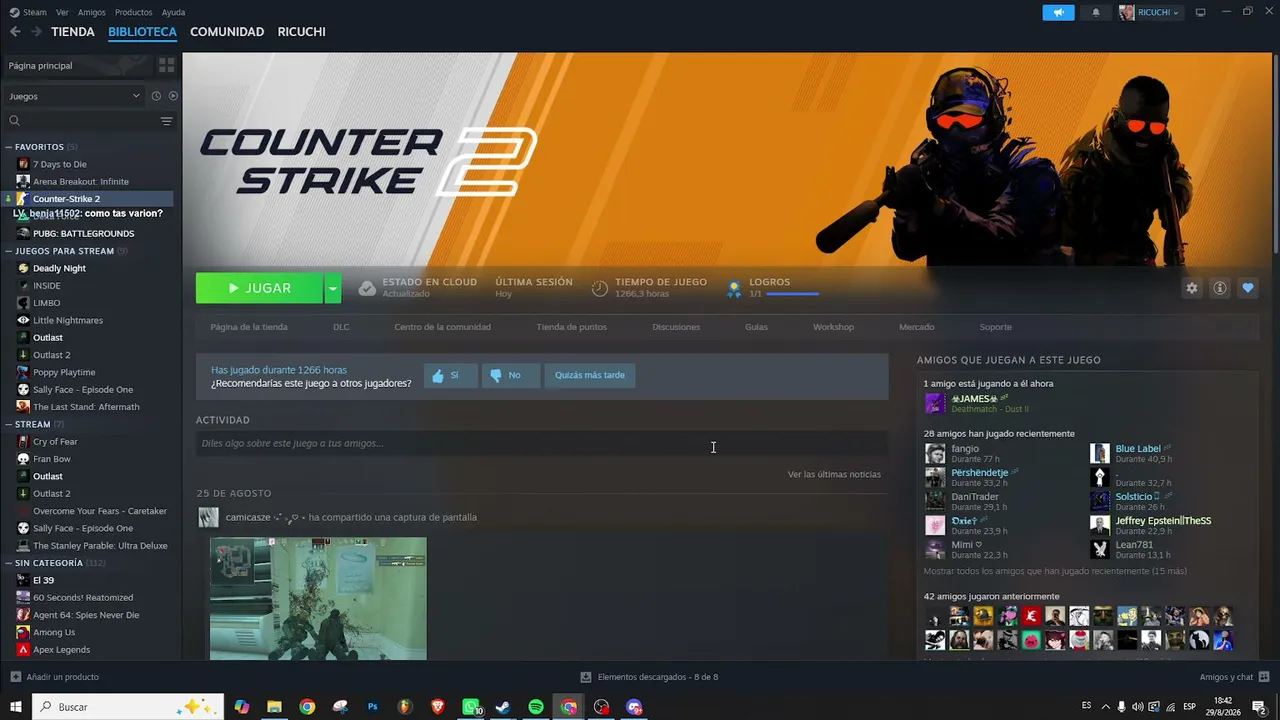Open the Soporte link

(x=996, y=327)
